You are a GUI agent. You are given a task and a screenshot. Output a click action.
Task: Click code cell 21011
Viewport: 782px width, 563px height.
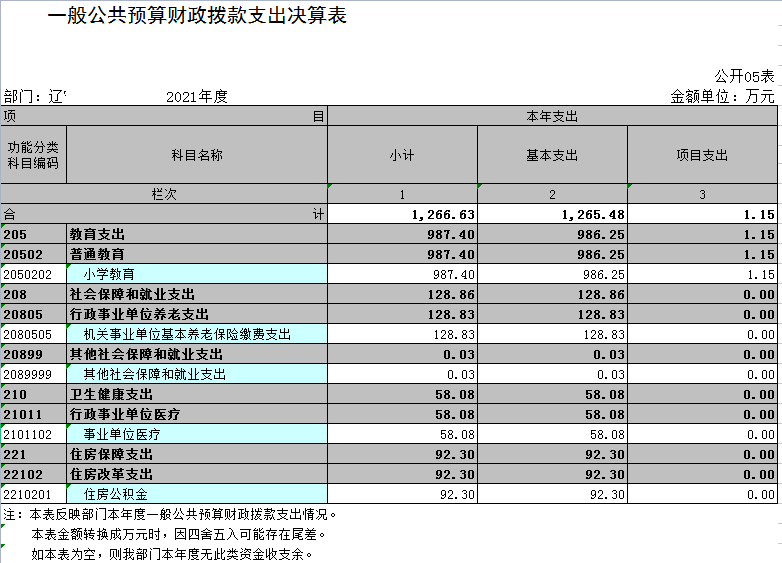click(x=33, y=414)
